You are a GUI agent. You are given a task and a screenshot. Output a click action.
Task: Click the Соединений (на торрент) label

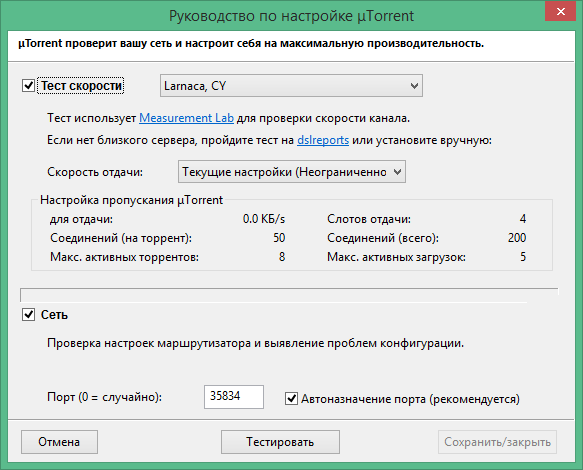pyautogui.click(x=121, y=238)
